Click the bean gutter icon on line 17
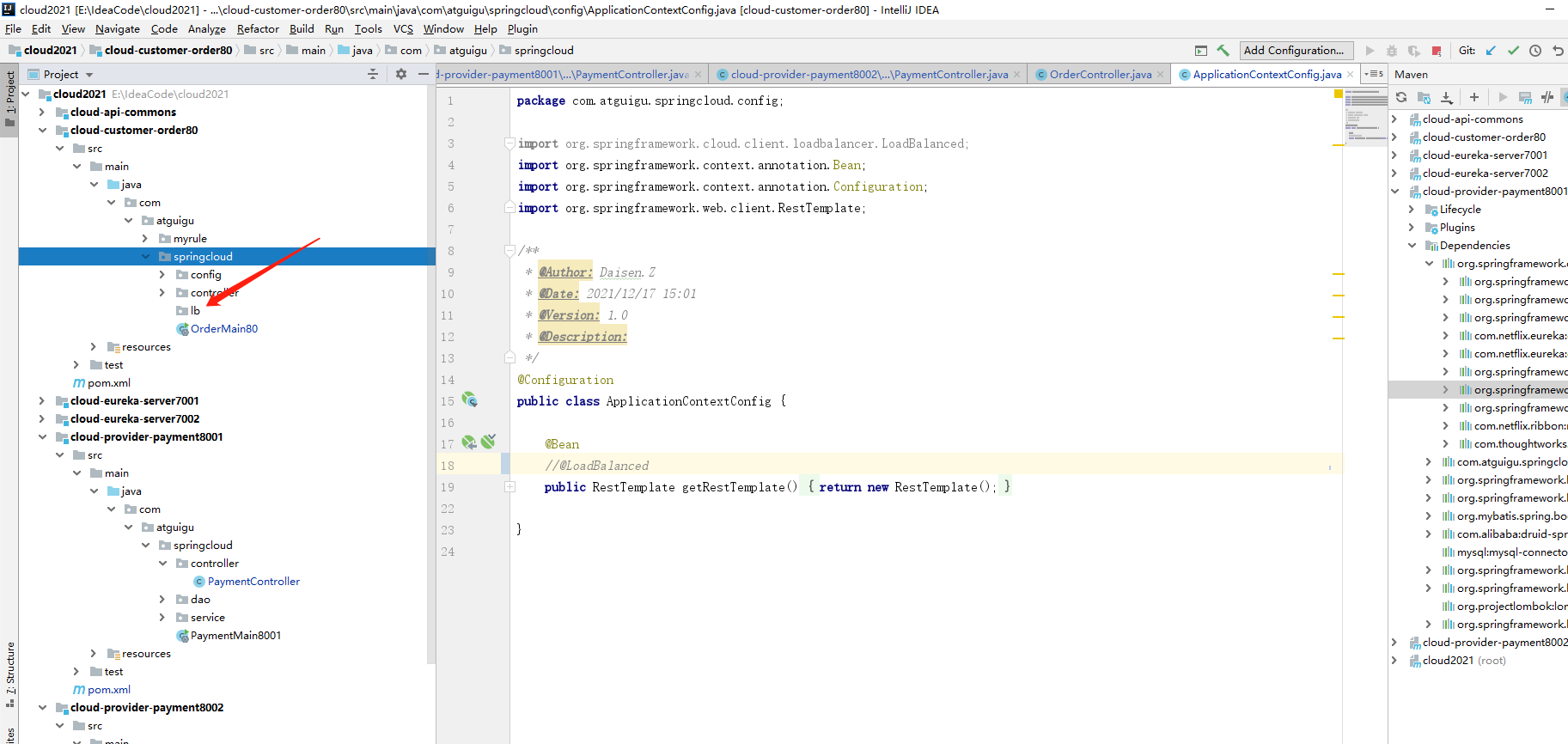 pyautogui.click(x=469, y=442)
